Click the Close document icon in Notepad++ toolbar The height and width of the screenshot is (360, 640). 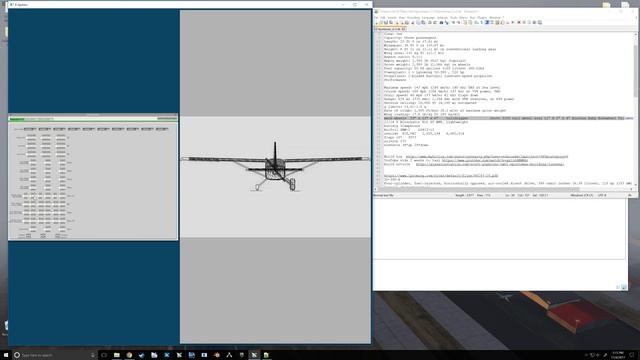coord(397,22)
